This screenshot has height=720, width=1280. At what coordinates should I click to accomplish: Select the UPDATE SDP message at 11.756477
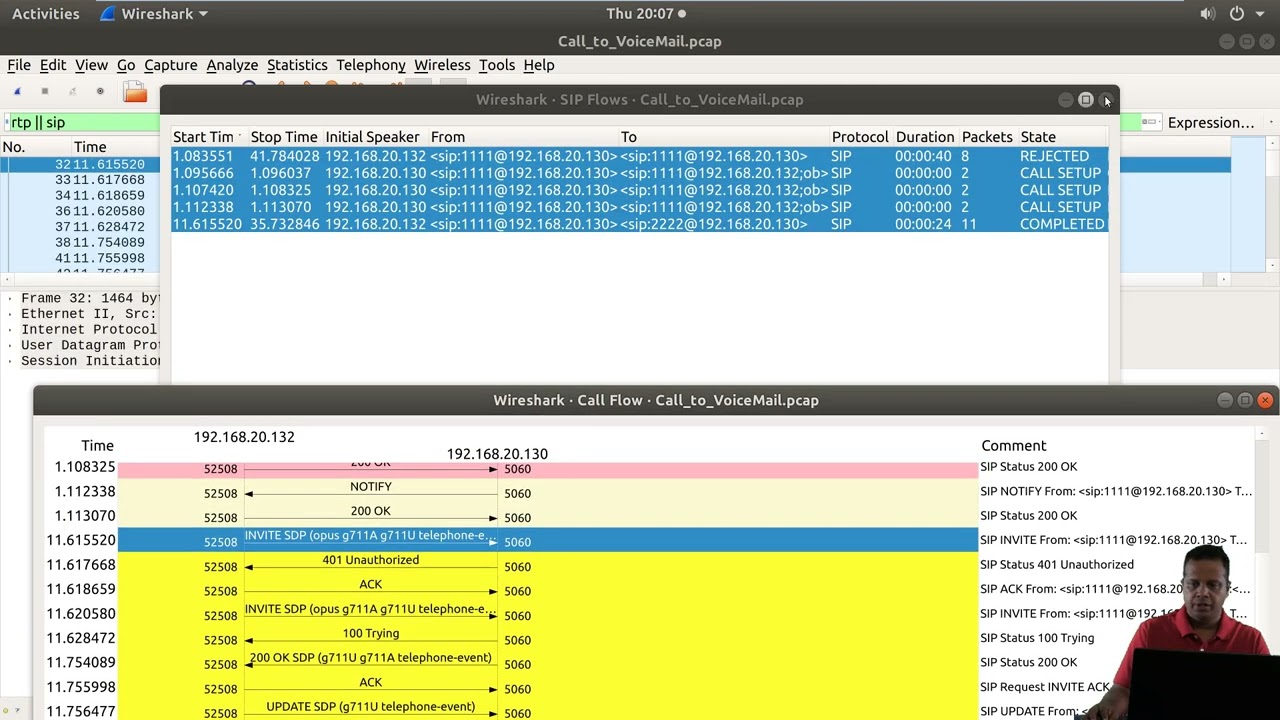370,711
